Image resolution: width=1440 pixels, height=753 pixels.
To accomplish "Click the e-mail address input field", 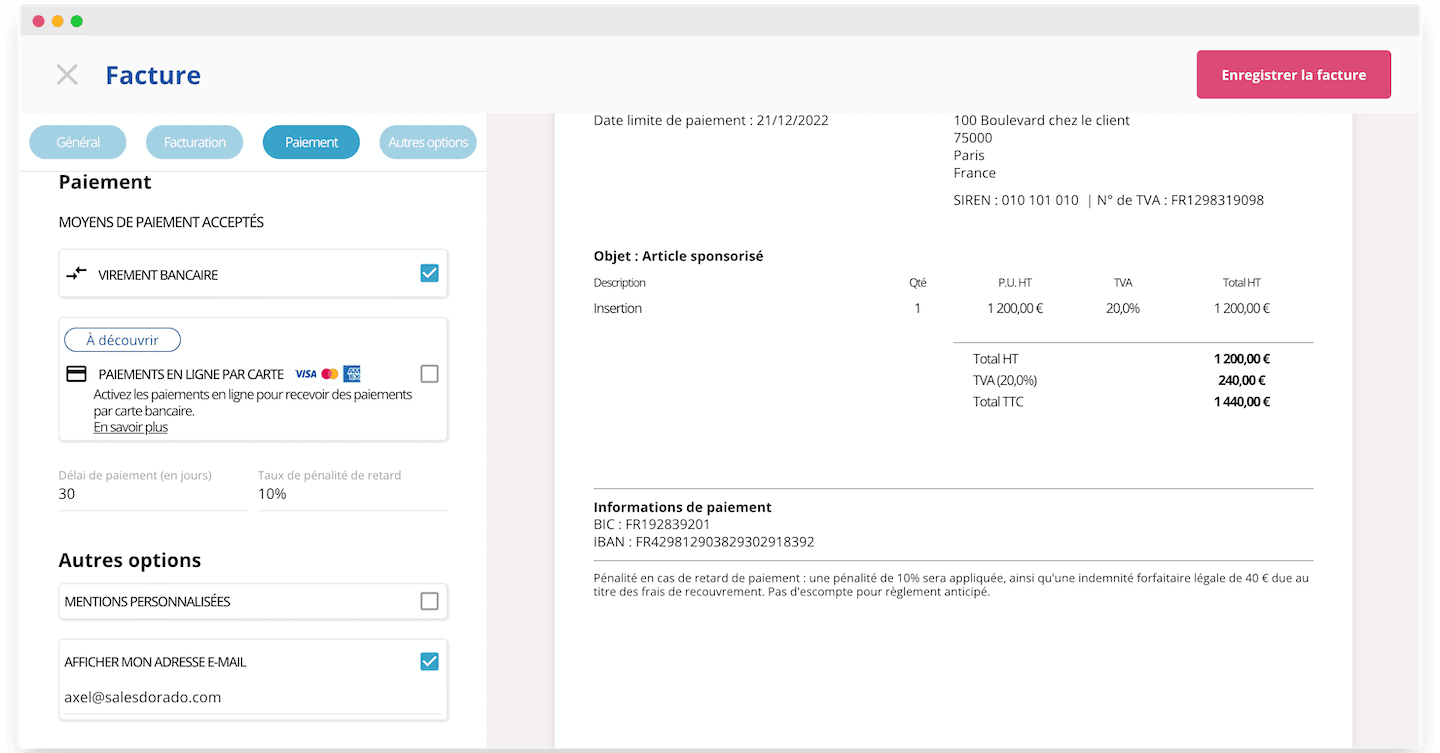I will click(x=253, y=698).
